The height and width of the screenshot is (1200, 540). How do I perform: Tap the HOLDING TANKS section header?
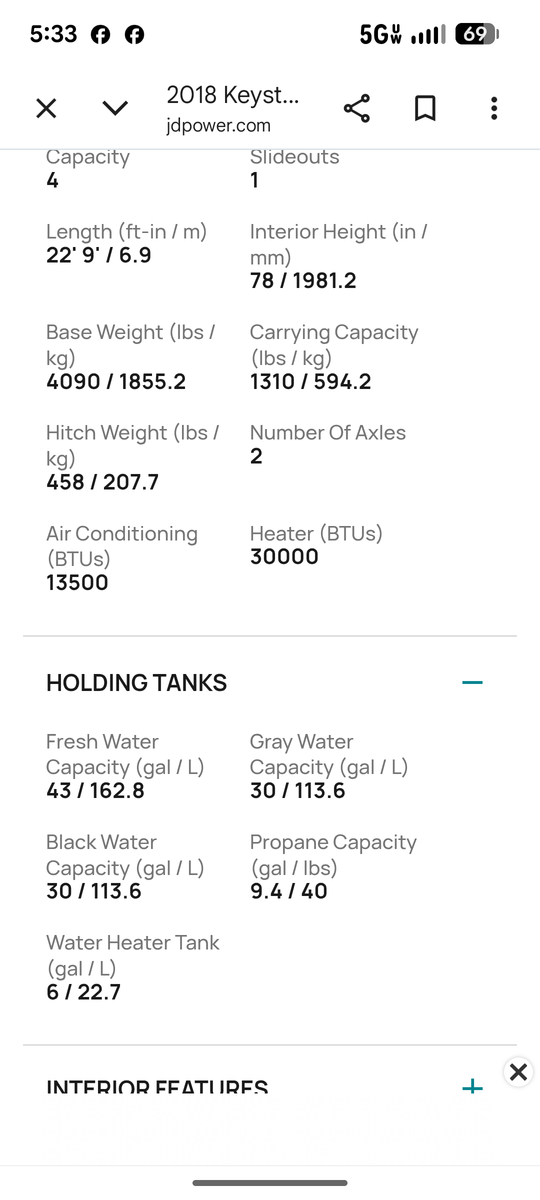click(136, 683)
